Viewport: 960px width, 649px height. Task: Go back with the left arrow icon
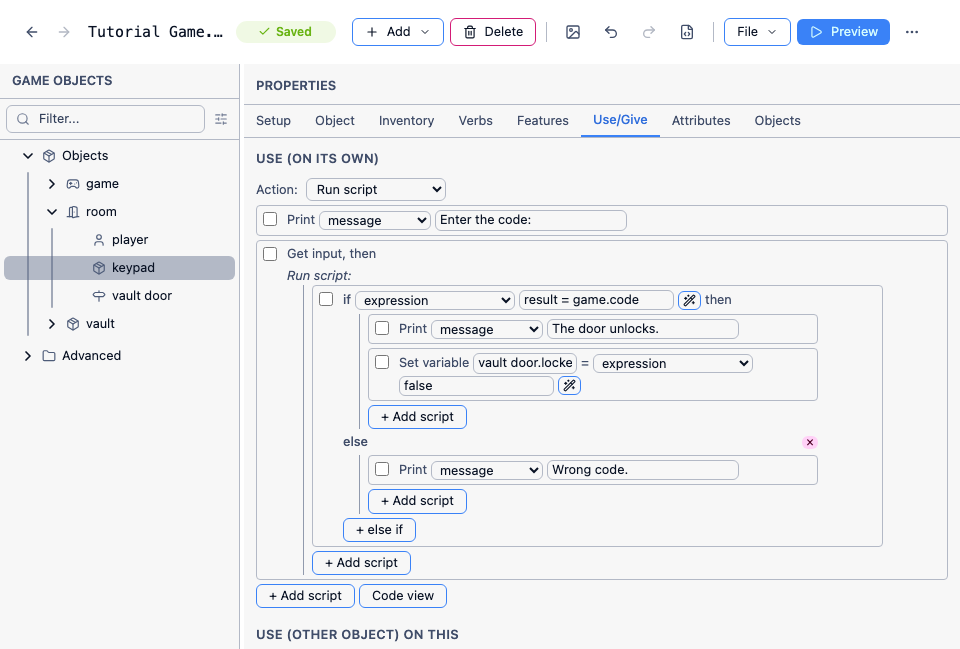tap(32, 32)
